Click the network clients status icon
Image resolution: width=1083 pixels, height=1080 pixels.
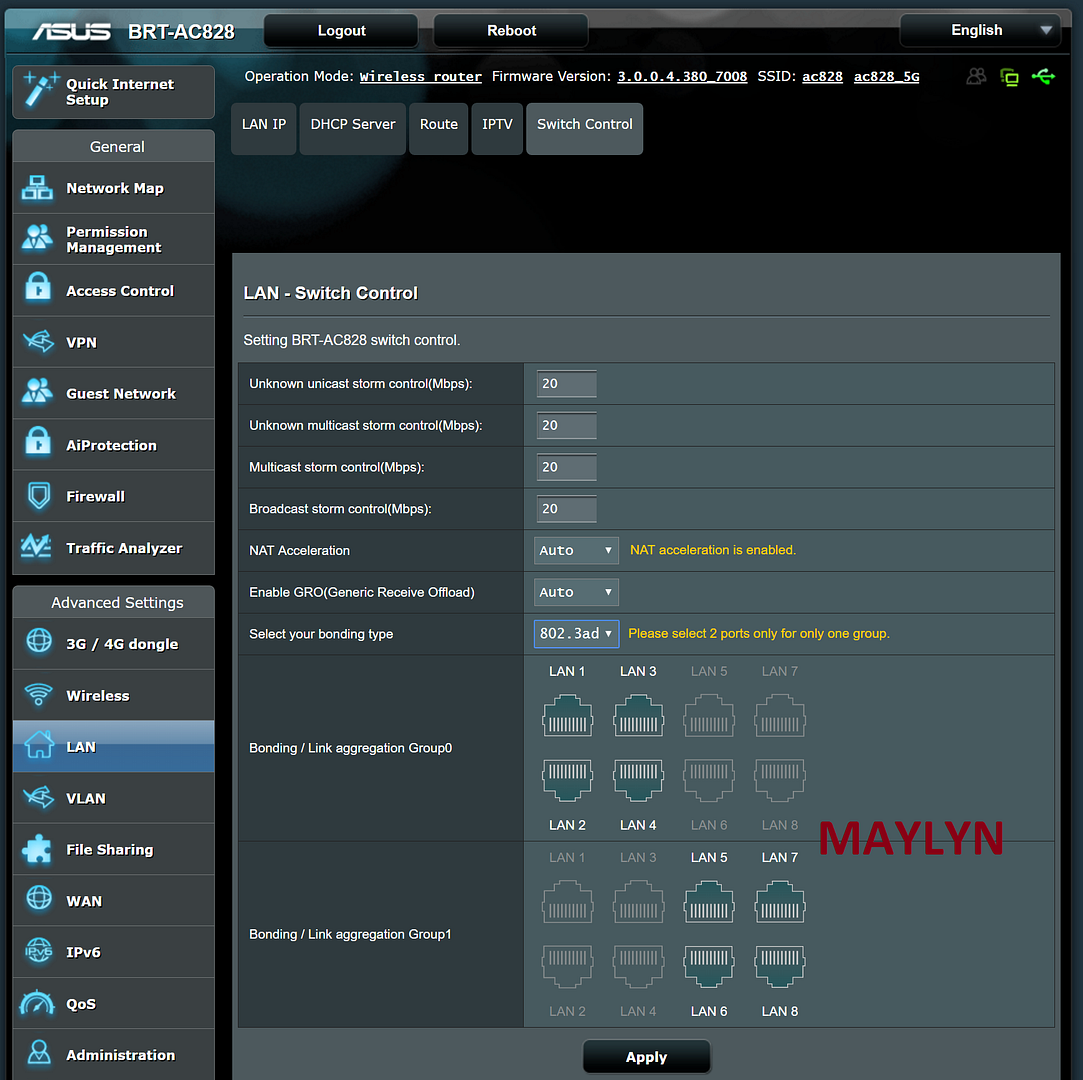tap(1009, 77)
